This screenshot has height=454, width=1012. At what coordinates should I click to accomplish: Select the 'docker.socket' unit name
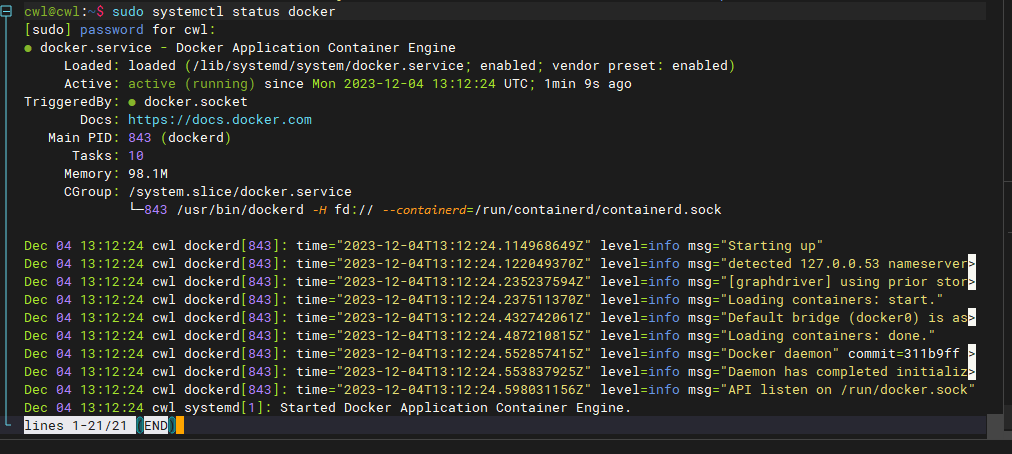[196, 102]
